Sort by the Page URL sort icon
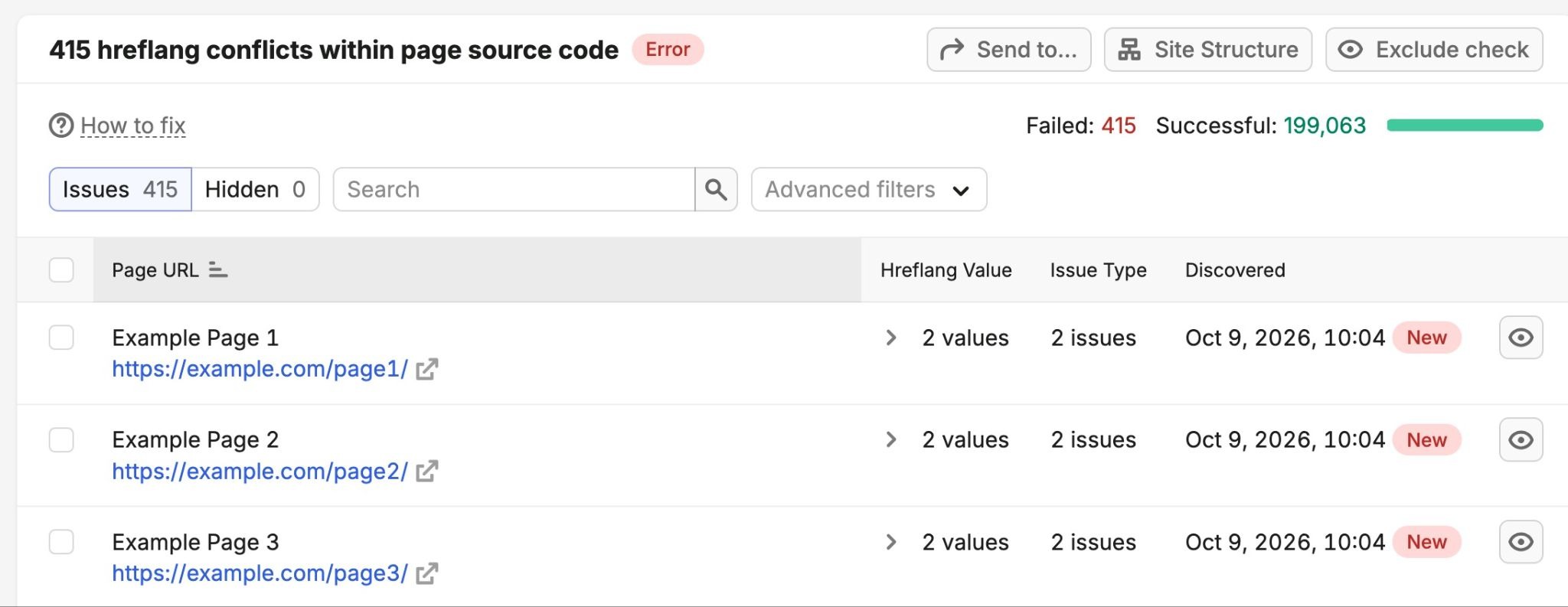This screenshot has height=607, width=1568. tap(218, 270)
